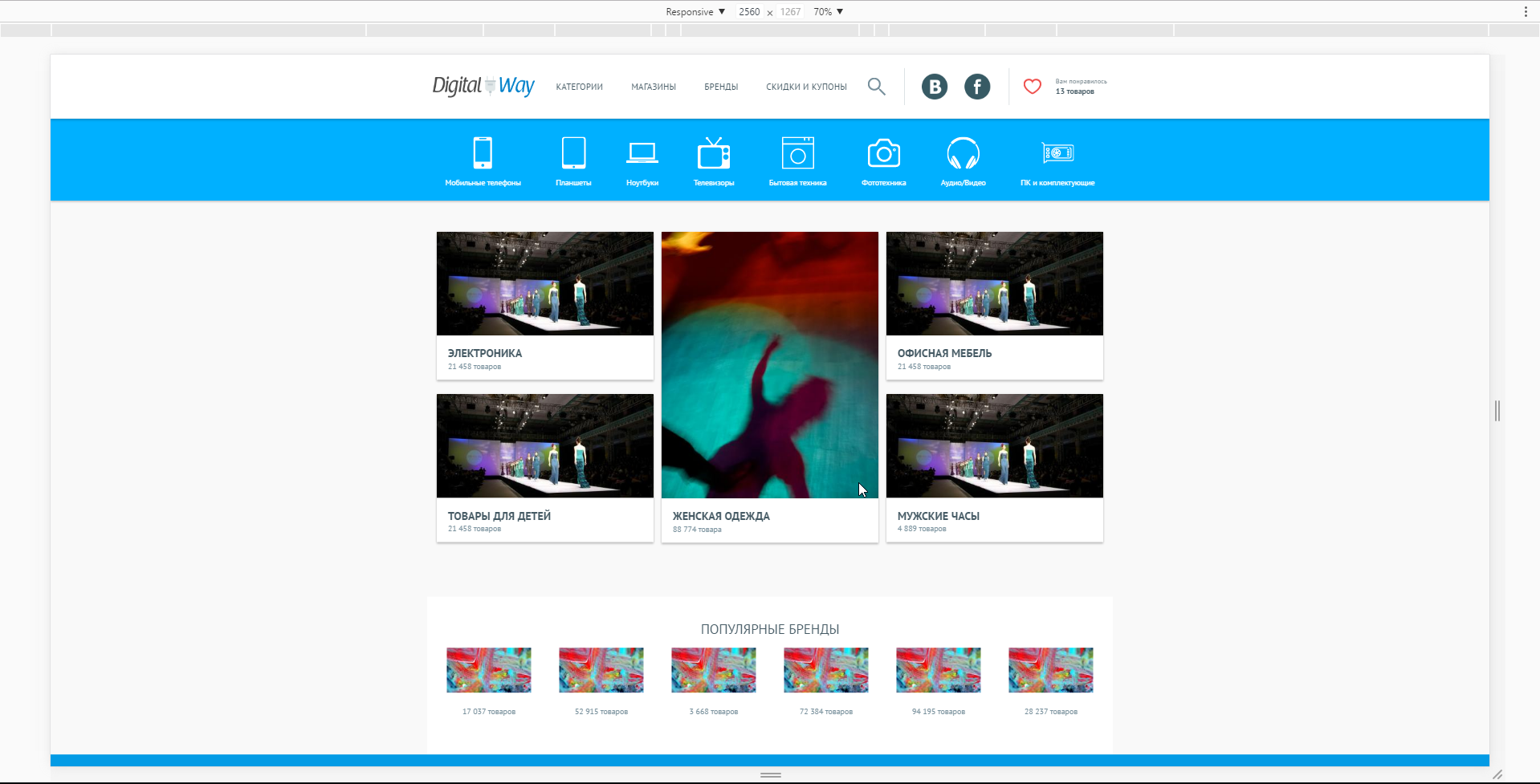Click the Mobile phones category icon
The width and height of the screenshot is (1540, 784).
point(483,152)
